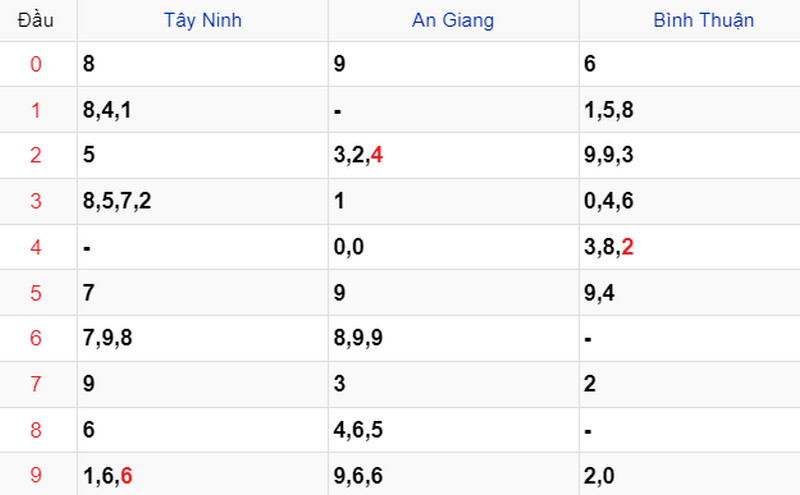Screen dimensions: 800x495
Task: Click An Giang cell showing 0,0
Action: pos(349,247)
